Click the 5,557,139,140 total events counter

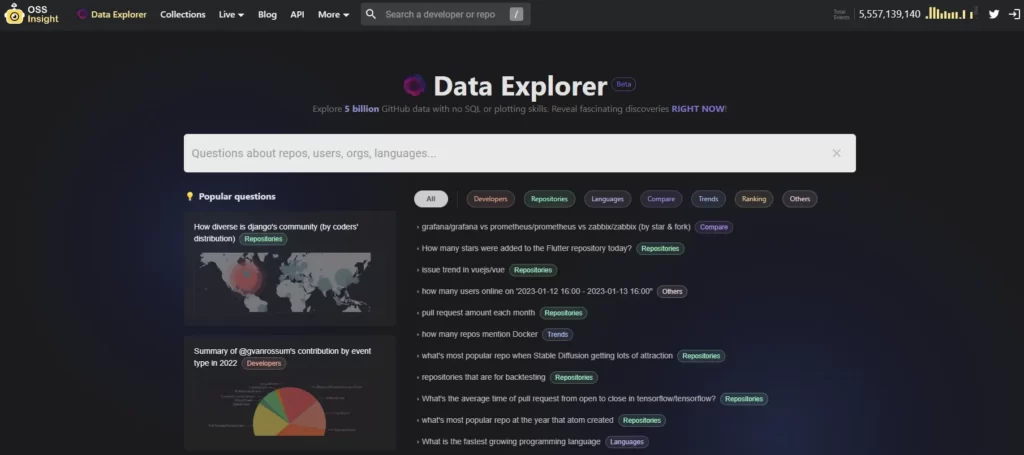click(x=889, y=14)
